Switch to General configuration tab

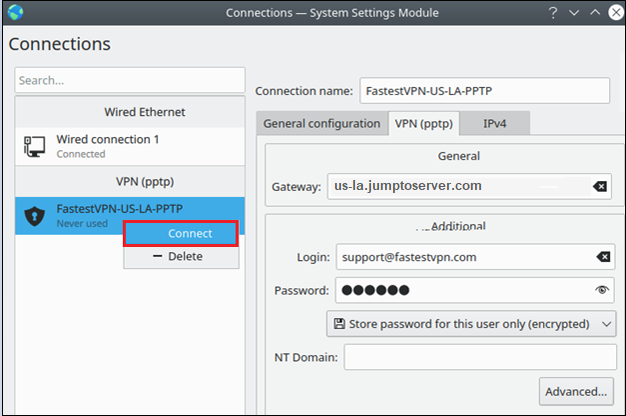point(322,124)
